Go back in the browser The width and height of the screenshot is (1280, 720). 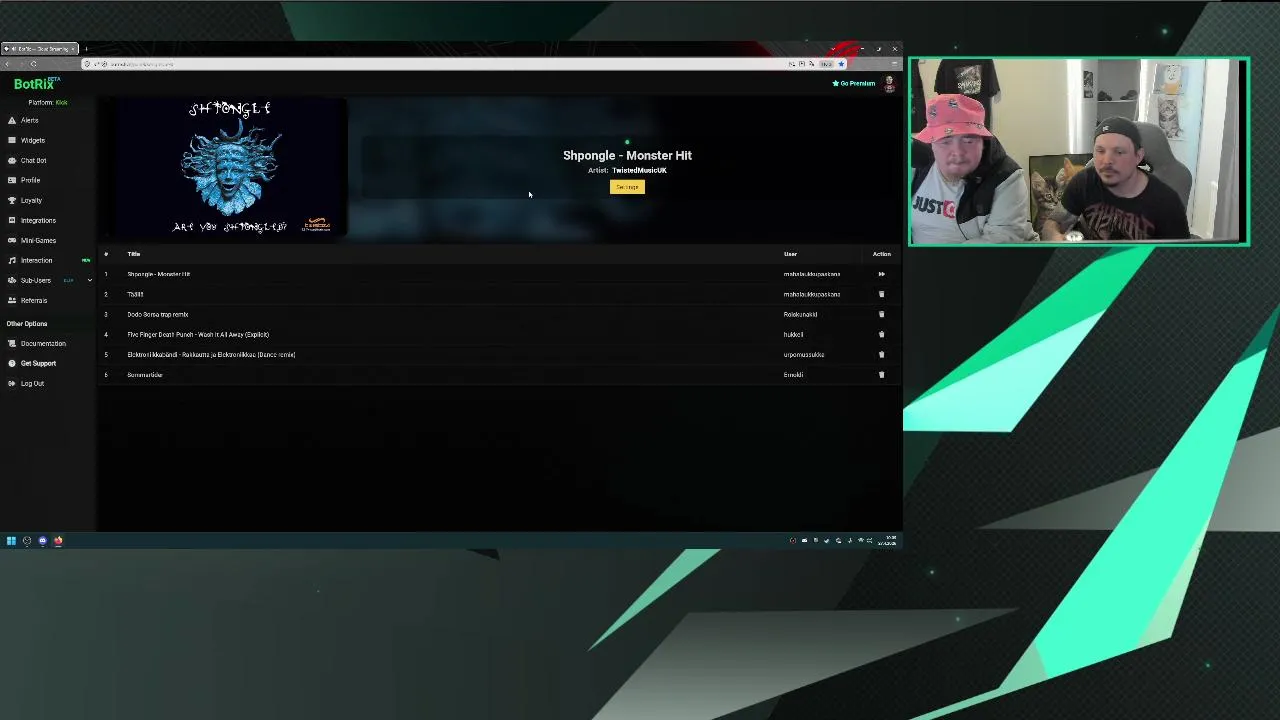(7, 64)
